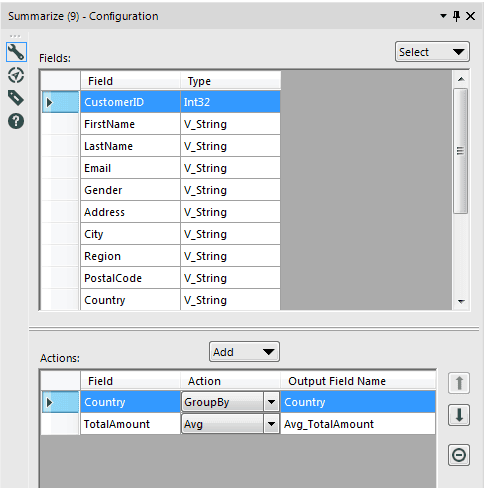Expand Avg action dropdown for TotalAmount
The image size is (484, 488).
coord(271,424)
